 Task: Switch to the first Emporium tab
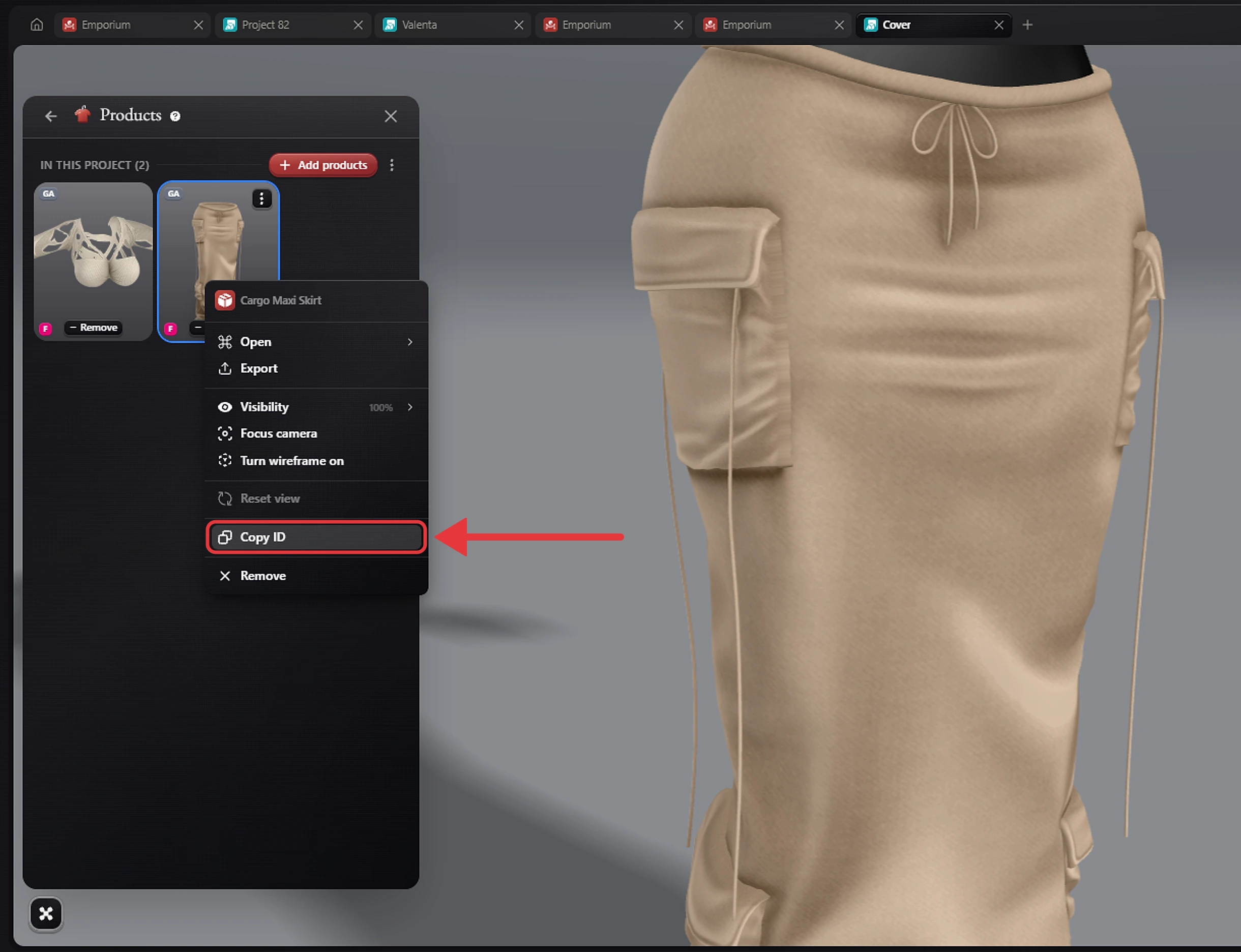pos(132,25)
